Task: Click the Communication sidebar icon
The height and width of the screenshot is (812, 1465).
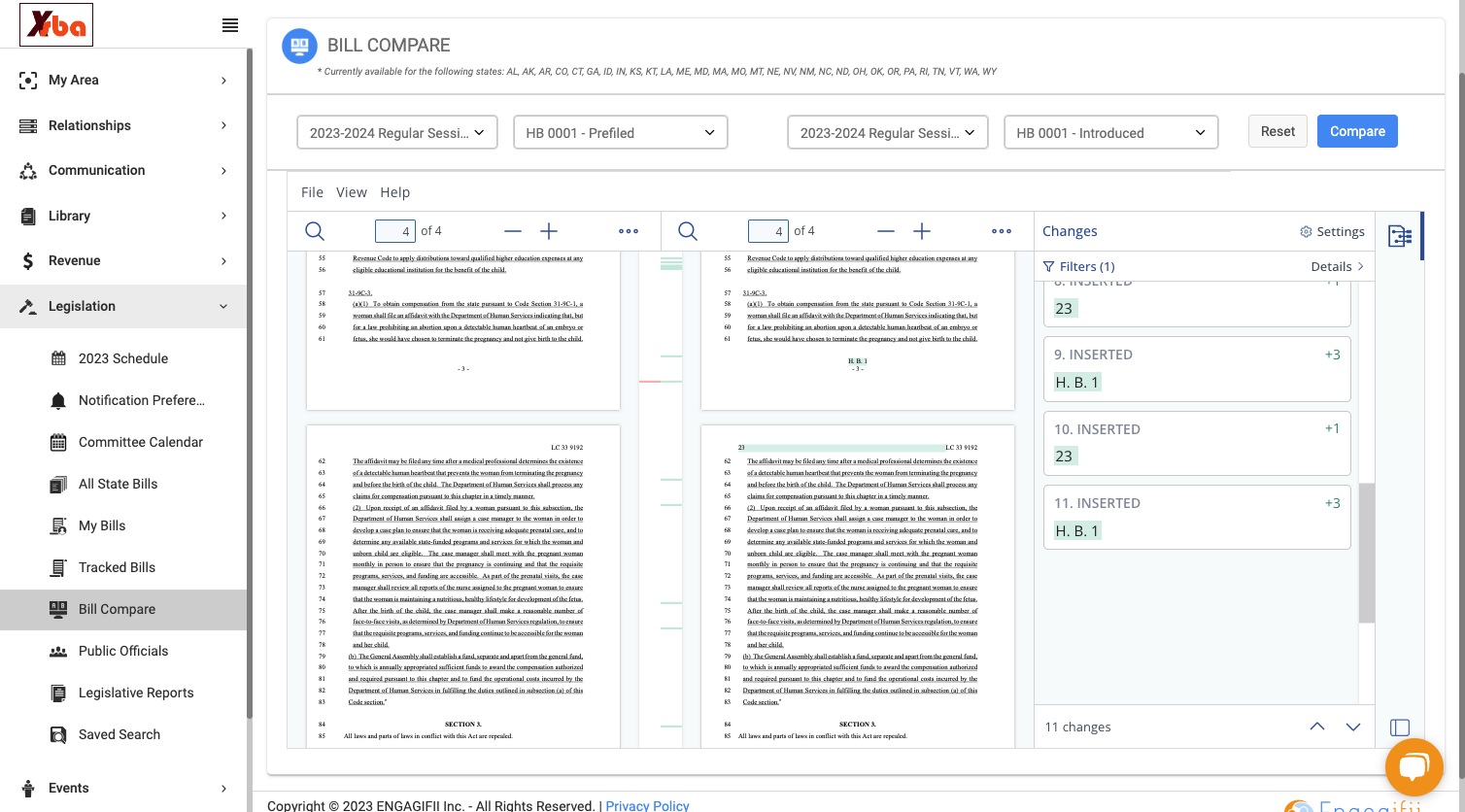Action: tap(28, 171)
